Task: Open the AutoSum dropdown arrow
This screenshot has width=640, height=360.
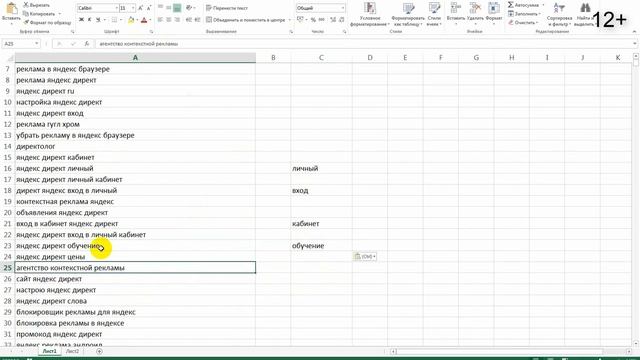Action: (543, 5)
